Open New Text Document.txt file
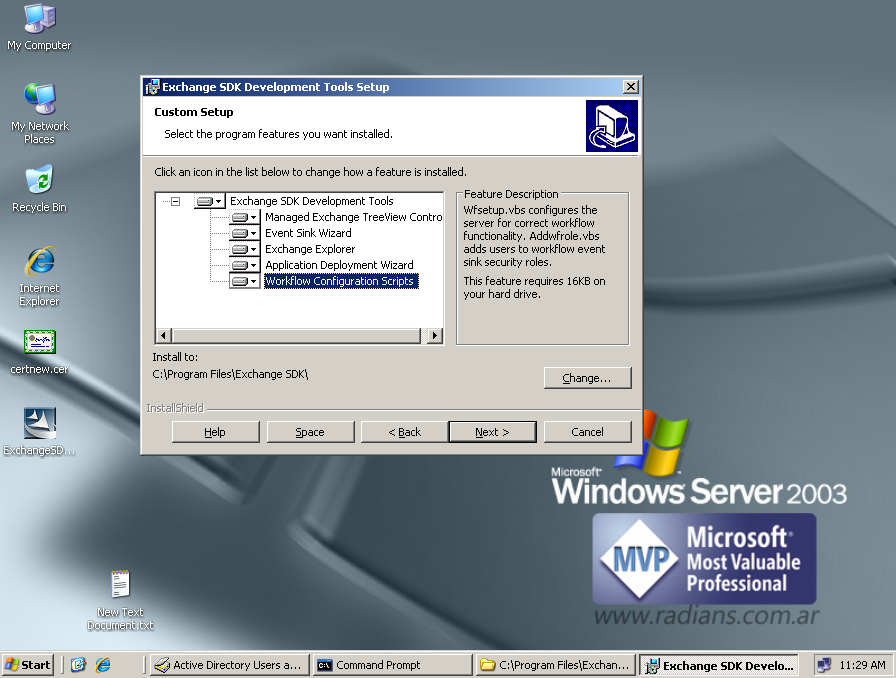 point(120,586)
